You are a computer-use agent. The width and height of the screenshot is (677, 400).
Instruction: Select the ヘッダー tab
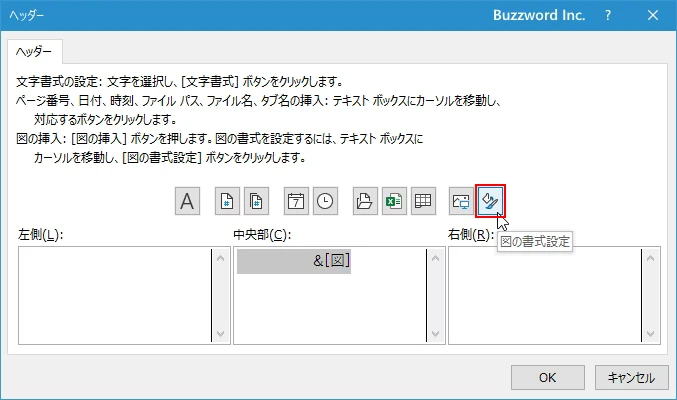[x=34, y=52]
